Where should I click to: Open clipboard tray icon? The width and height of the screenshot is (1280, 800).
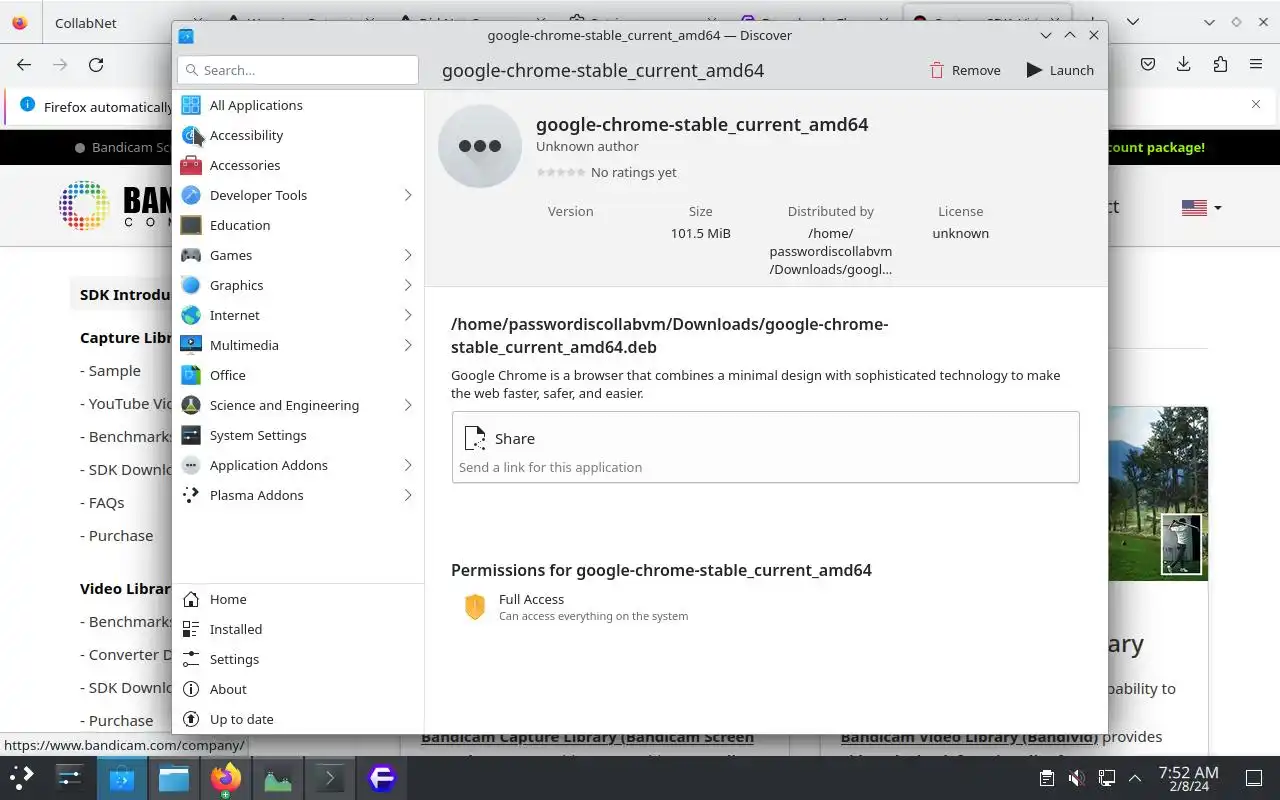point(1046,778)
